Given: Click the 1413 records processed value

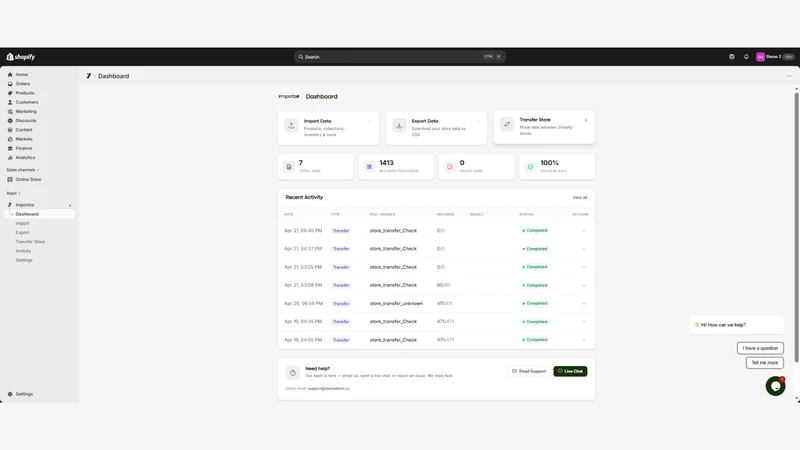Looking at the screenshot, I should click(x=386, y=163).
